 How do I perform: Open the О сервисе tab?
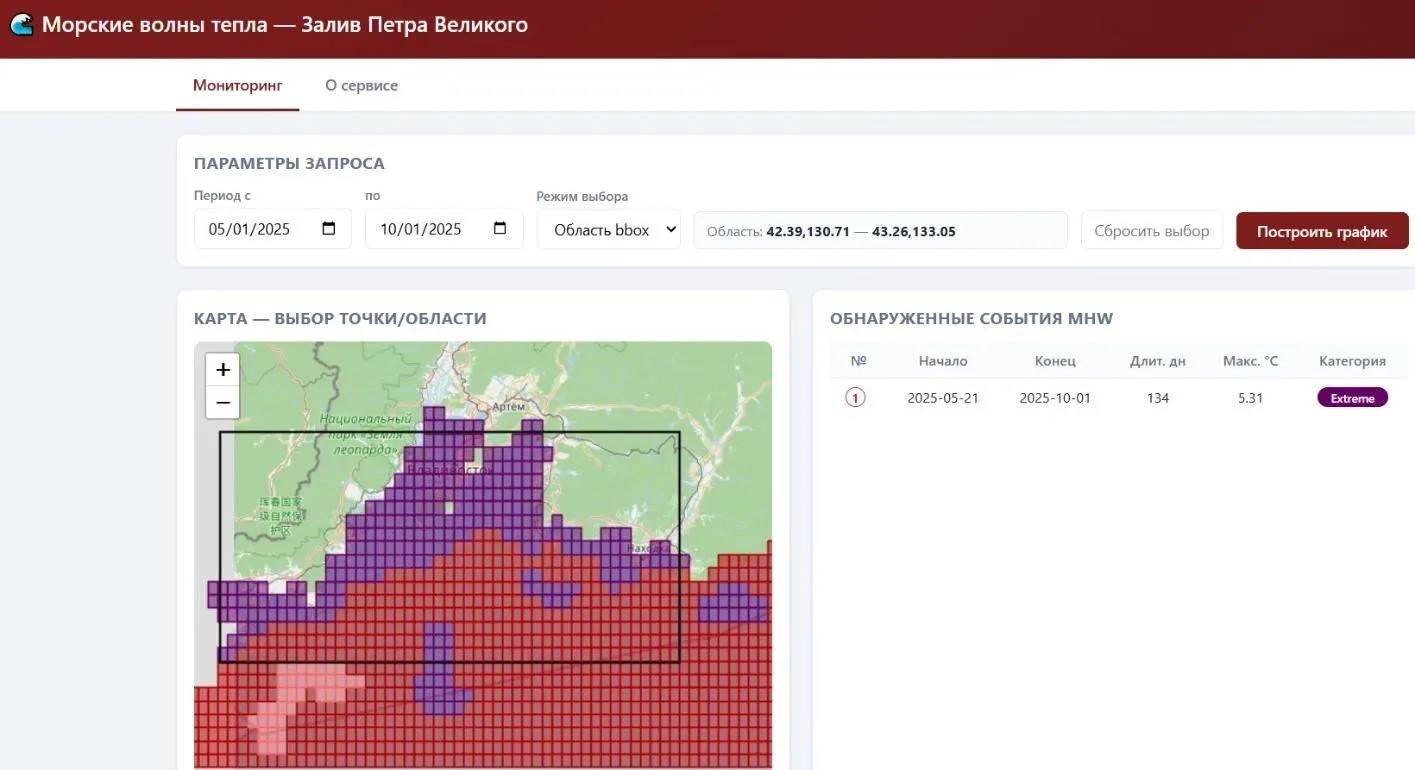tap(361, 85)
